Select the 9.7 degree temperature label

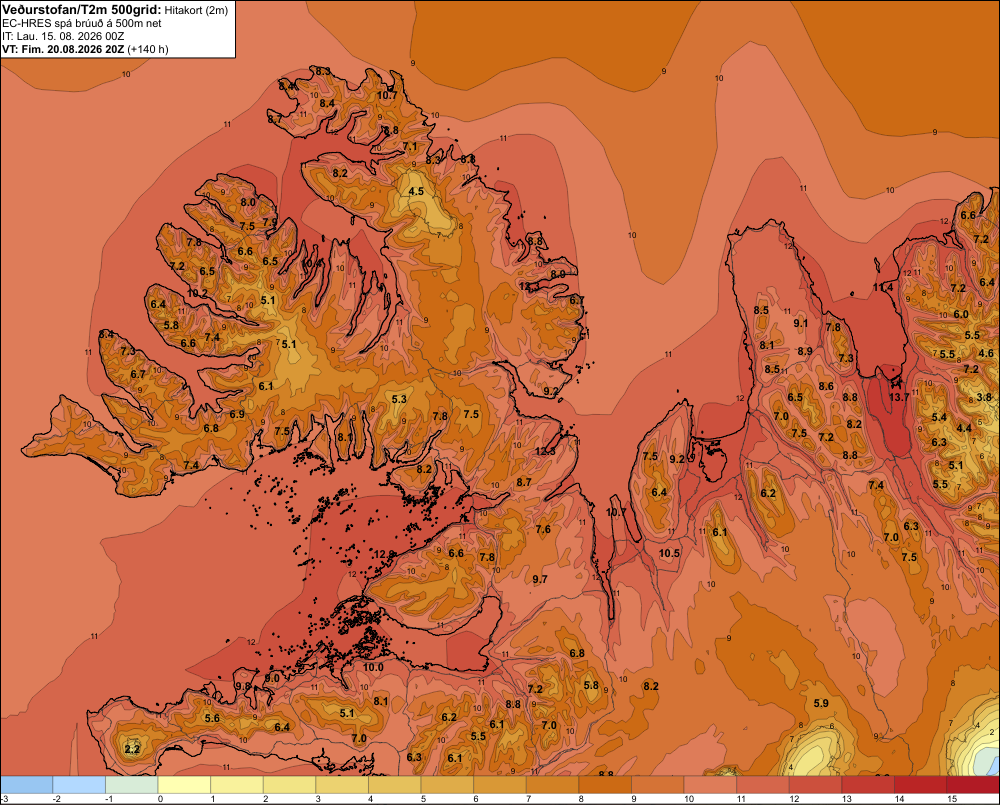click(x=540, y=579)
